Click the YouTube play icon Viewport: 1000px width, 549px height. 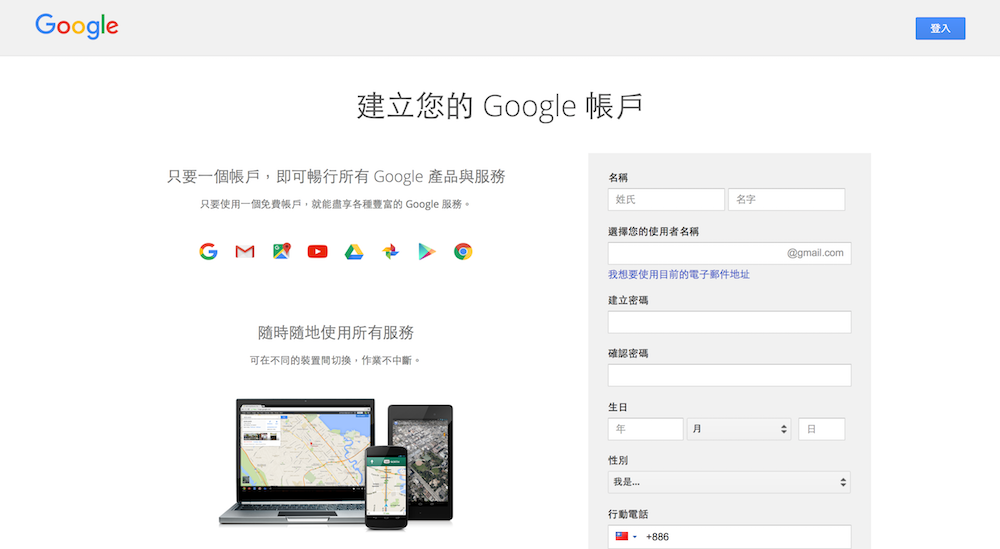318,251
